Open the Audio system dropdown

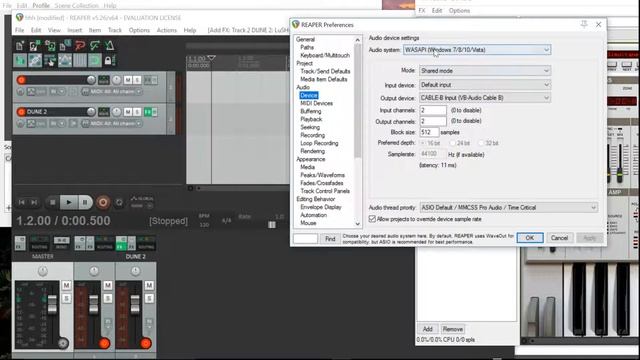[477, 50]
